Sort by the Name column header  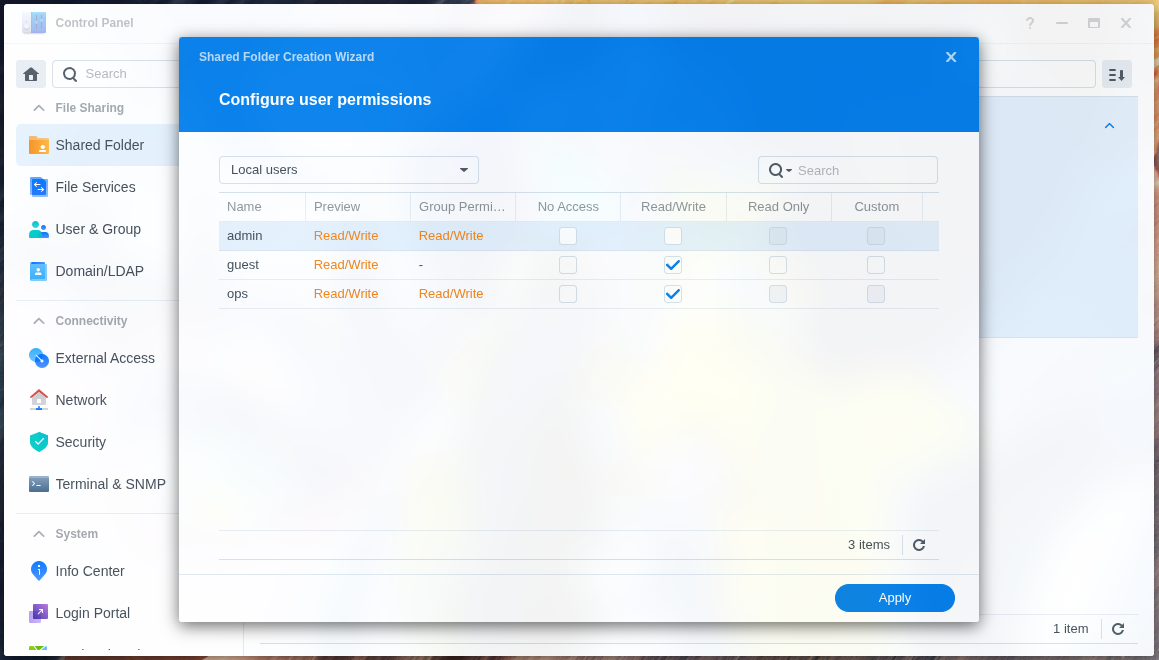click(262, 207)
